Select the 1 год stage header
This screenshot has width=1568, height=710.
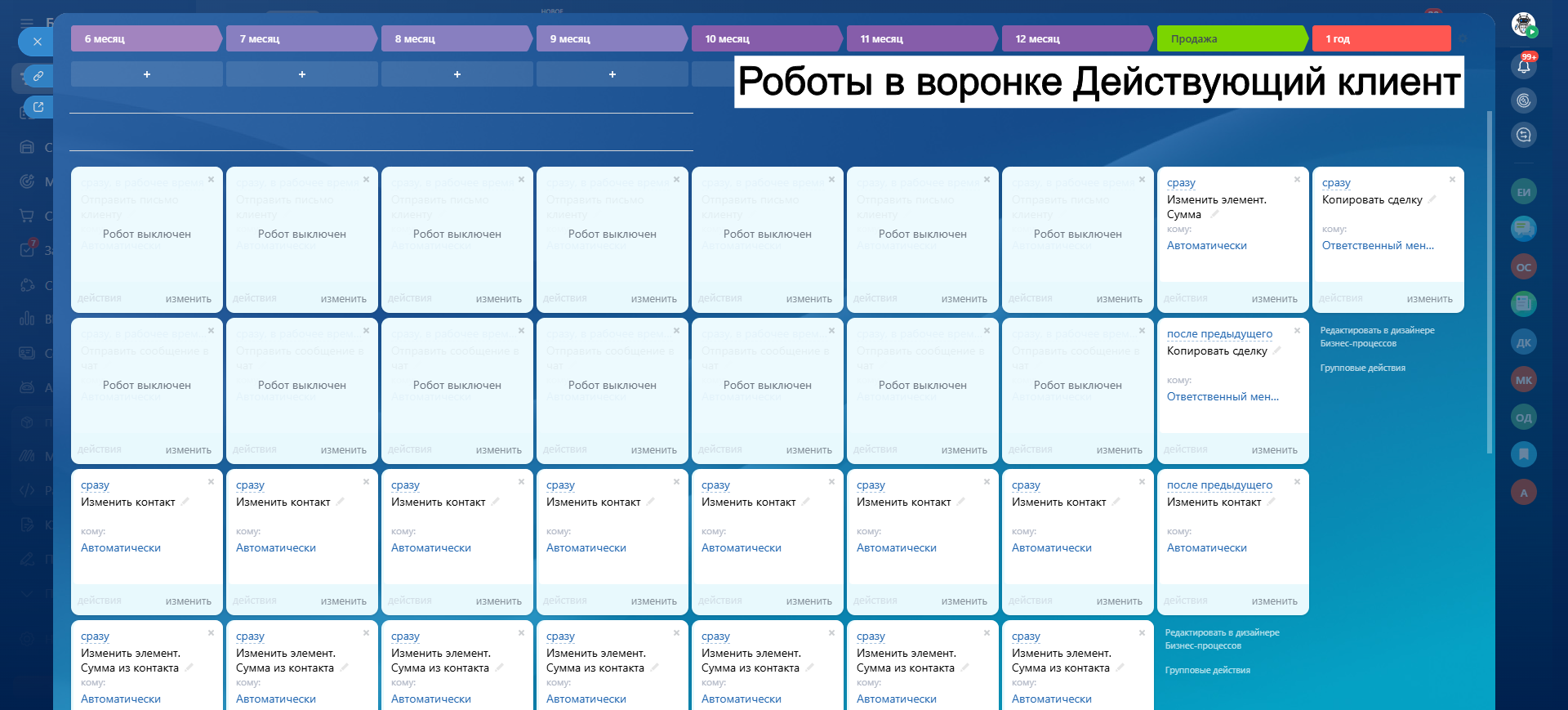pos(1380,38)
